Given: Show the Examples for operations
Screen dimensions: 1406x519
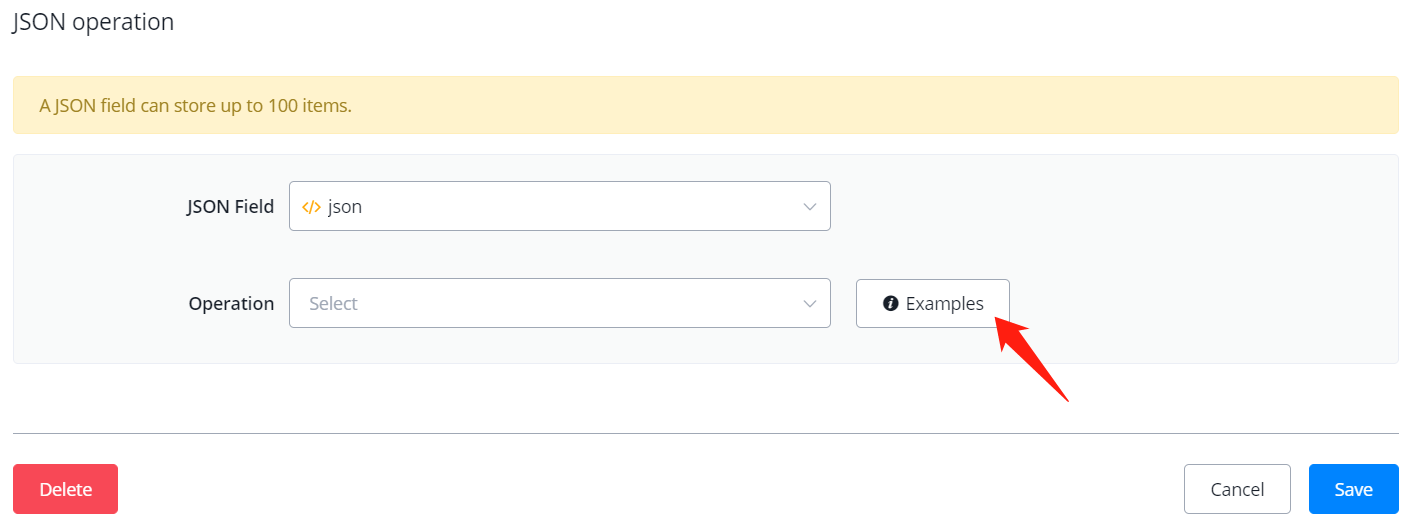Looking at the screenshot, I should (x=932, y=304).
